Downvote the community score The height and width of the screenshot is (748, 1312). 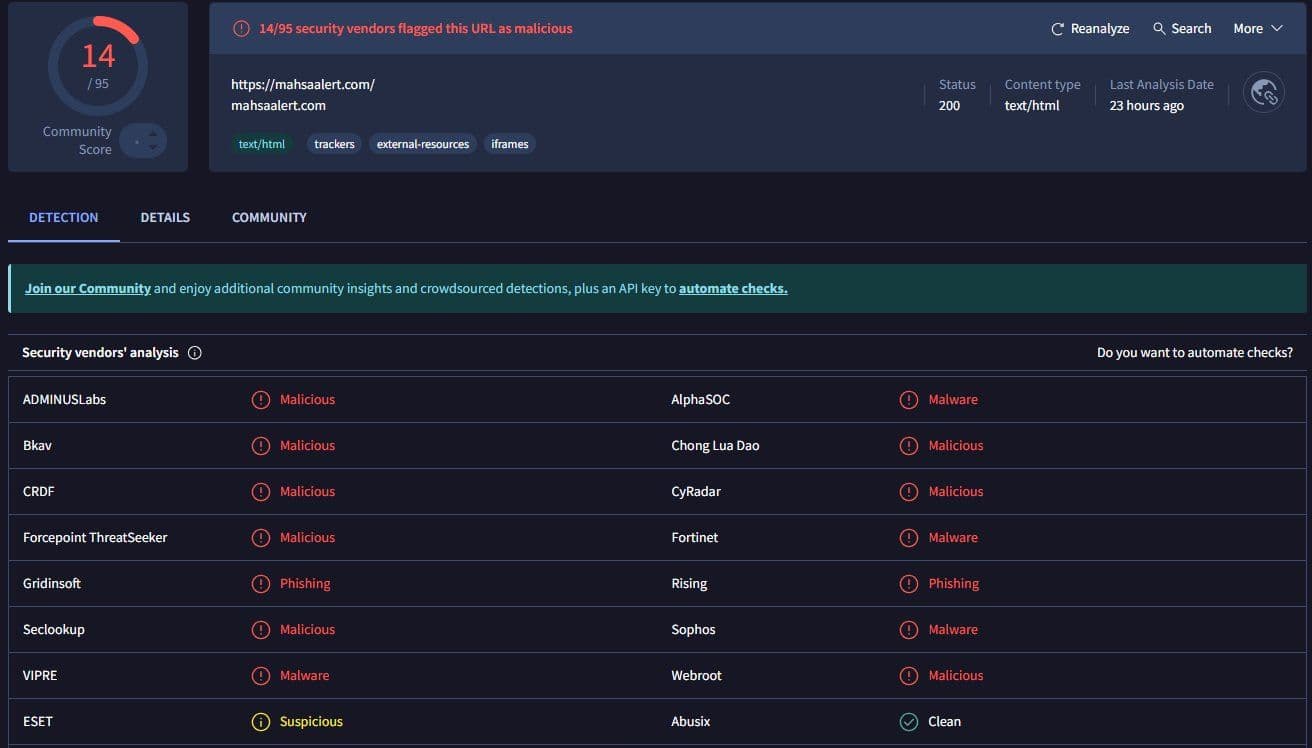click(152, 148)
